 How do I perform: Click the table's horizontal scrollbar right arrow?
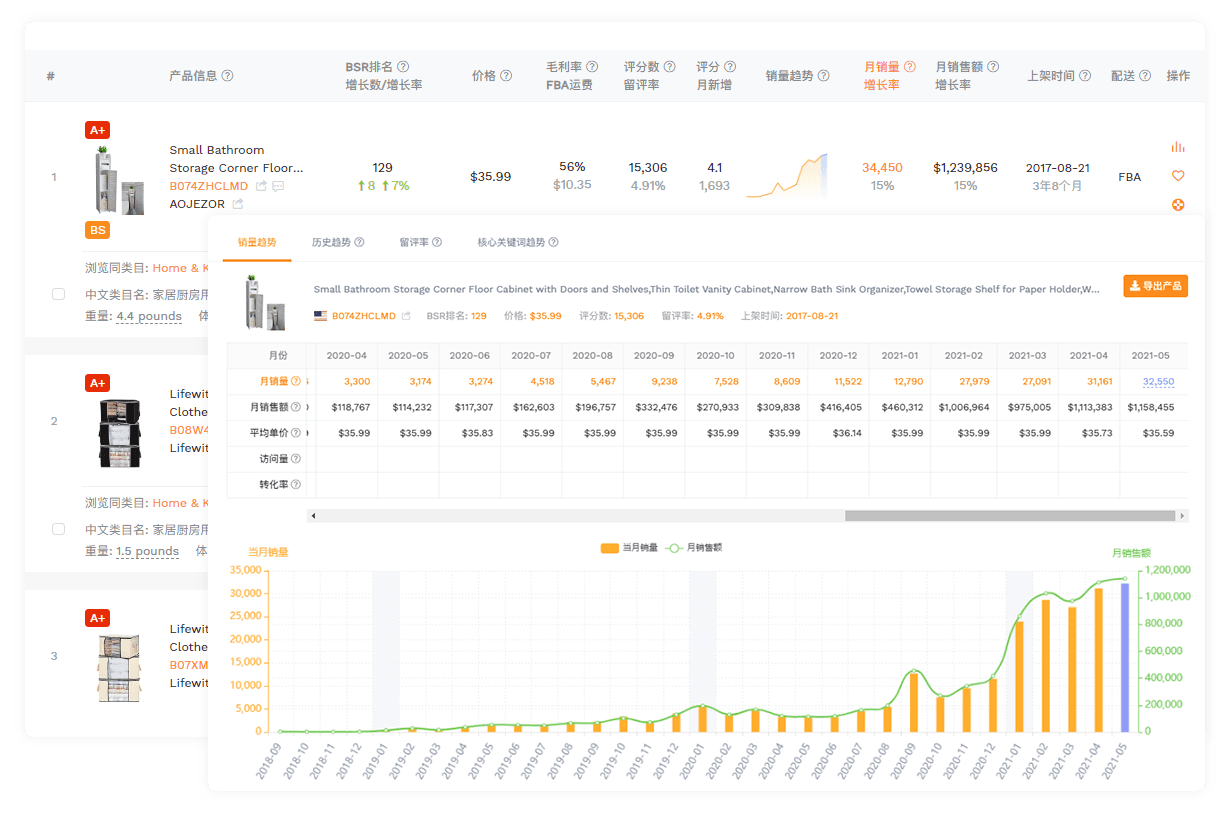(1183, 516)
